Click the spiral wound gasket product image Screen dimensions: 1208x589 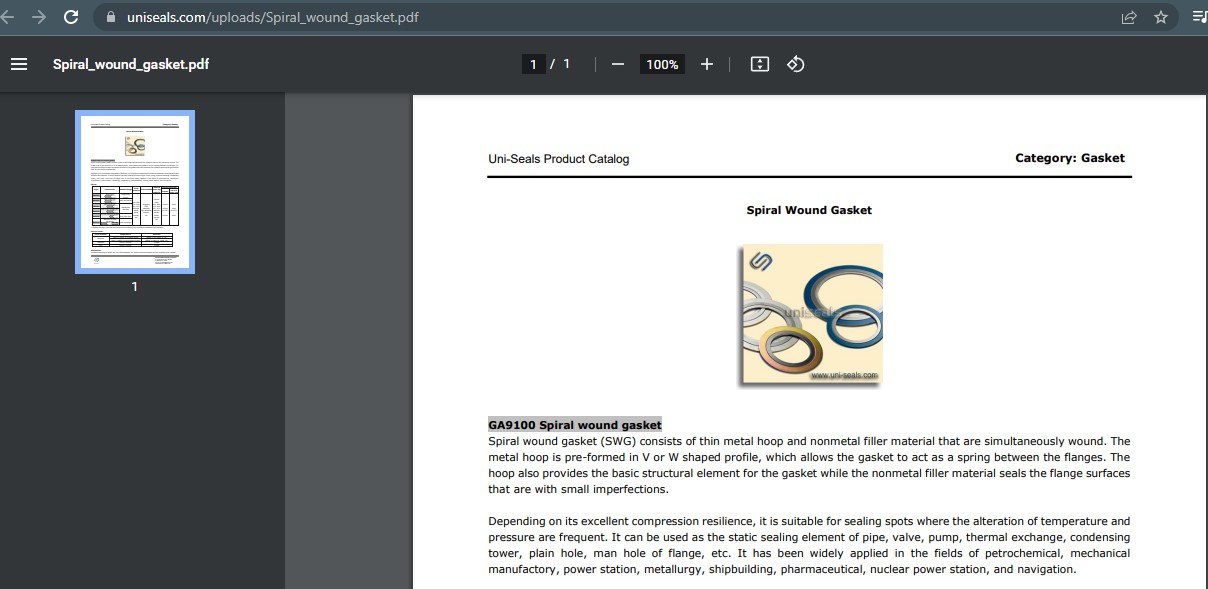[x=811, y=315]
